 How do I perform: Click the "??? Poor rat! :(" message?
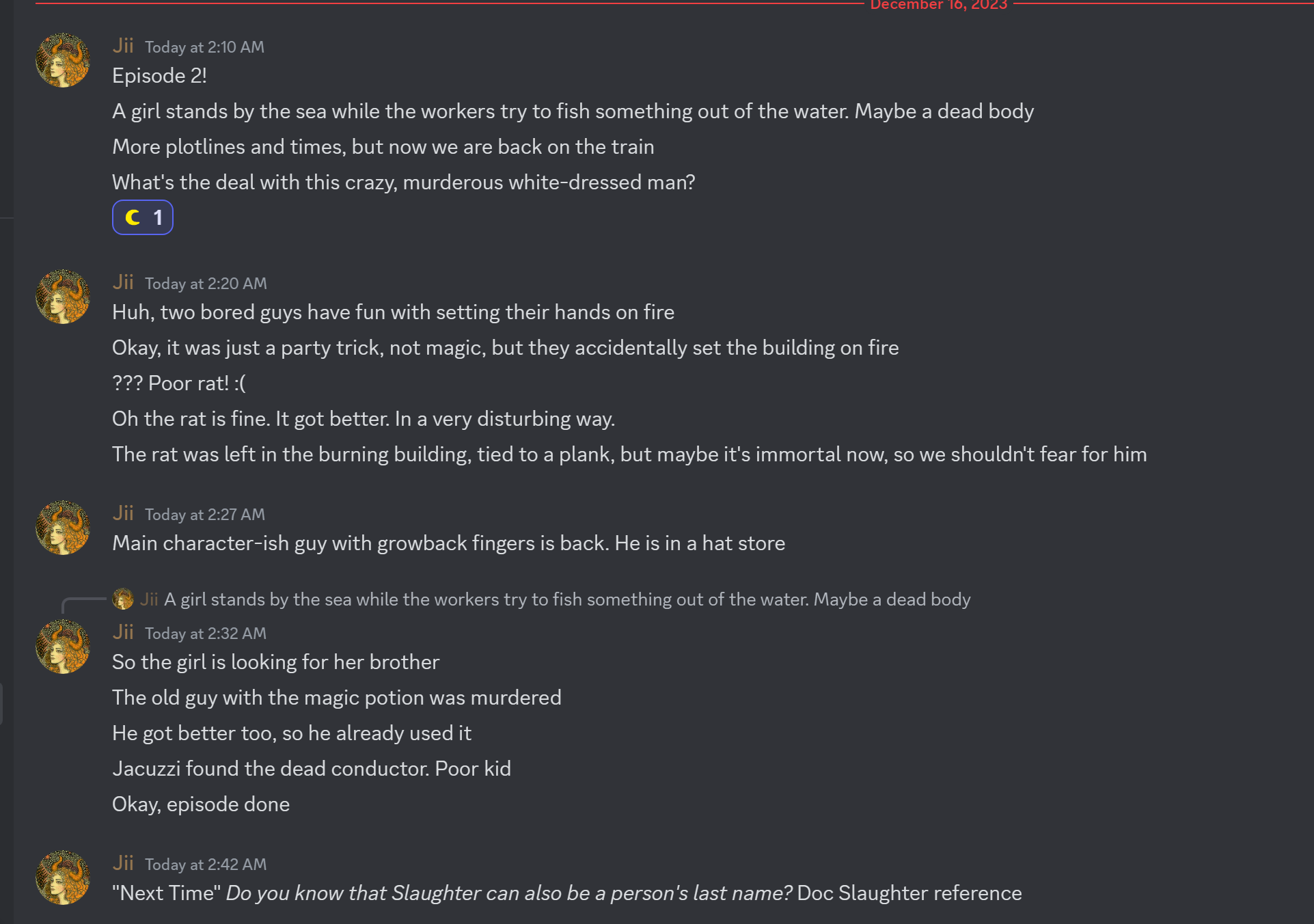pos(179,383)
